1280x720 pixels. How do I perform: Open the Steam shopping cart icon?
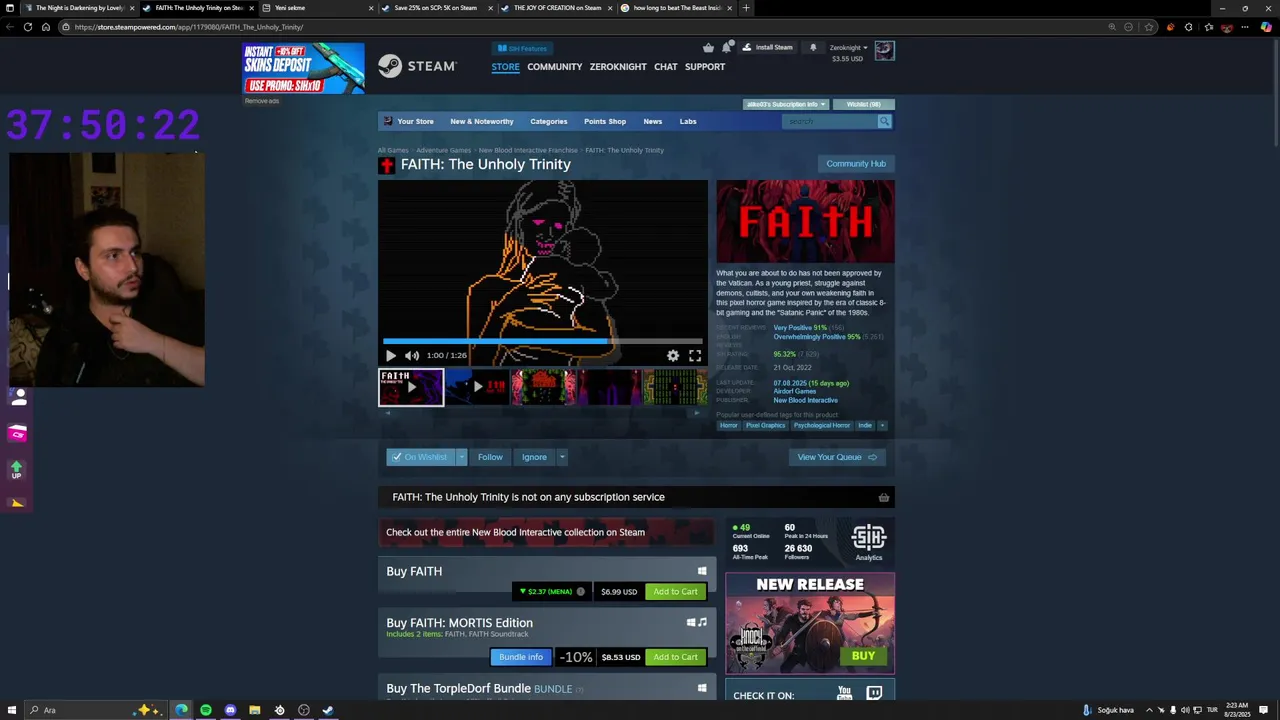(x=709, y=47)
